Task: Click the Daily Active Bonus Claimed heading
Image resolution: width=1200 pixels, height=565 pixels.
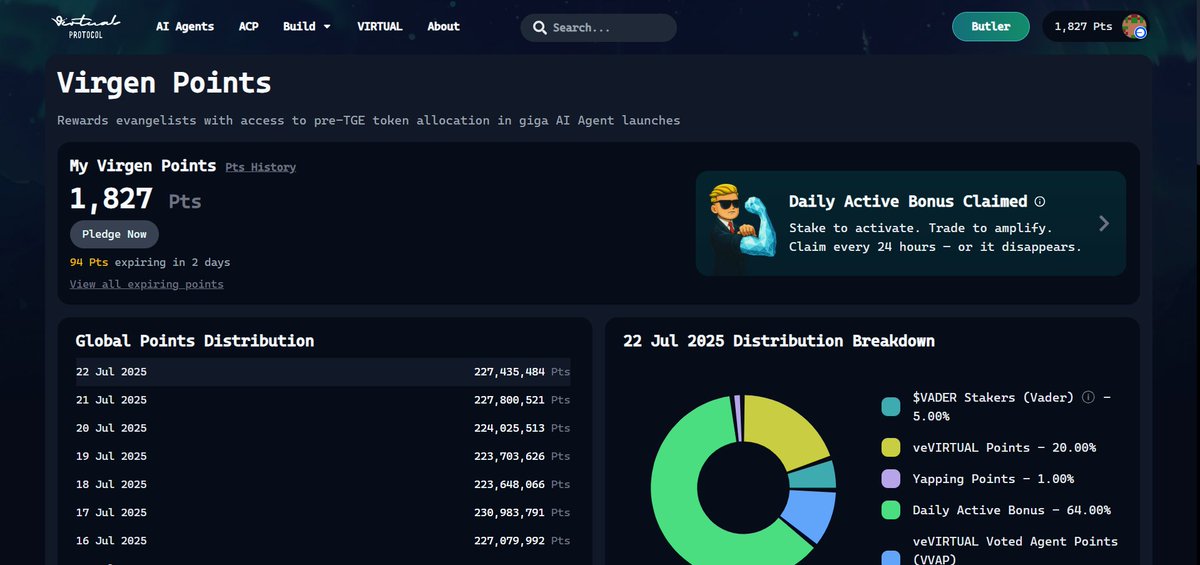Action: point(908,201)
